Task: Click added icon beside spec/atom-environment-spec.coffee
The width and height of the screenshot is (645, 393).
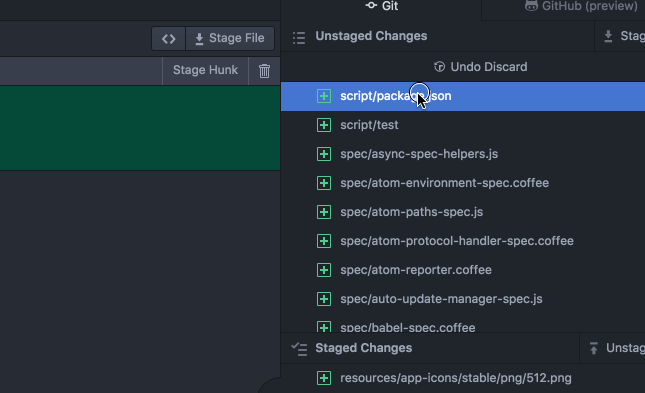Action: pos(324,183)
